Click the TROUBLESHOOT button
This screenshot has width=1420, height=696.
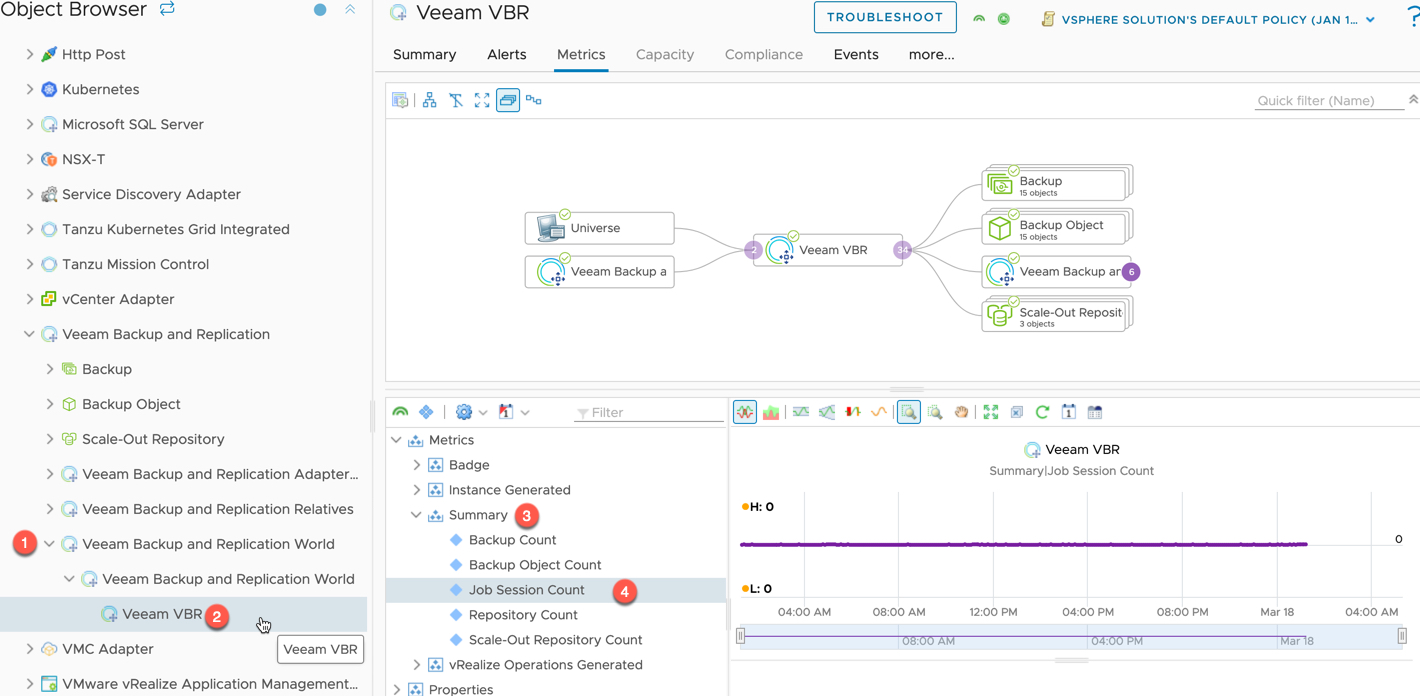click(885, 17)
